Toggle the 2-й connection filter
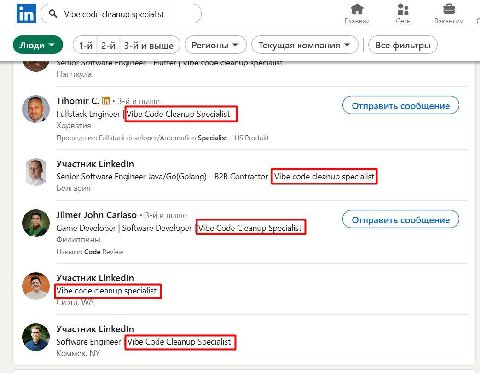480x373 pixels. [x=108, y=45]
